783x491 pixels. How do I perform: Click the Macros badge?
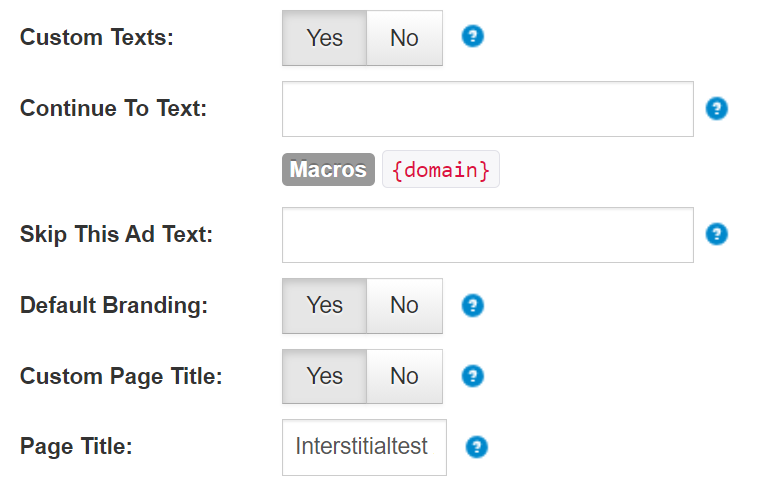click(328, 170)
